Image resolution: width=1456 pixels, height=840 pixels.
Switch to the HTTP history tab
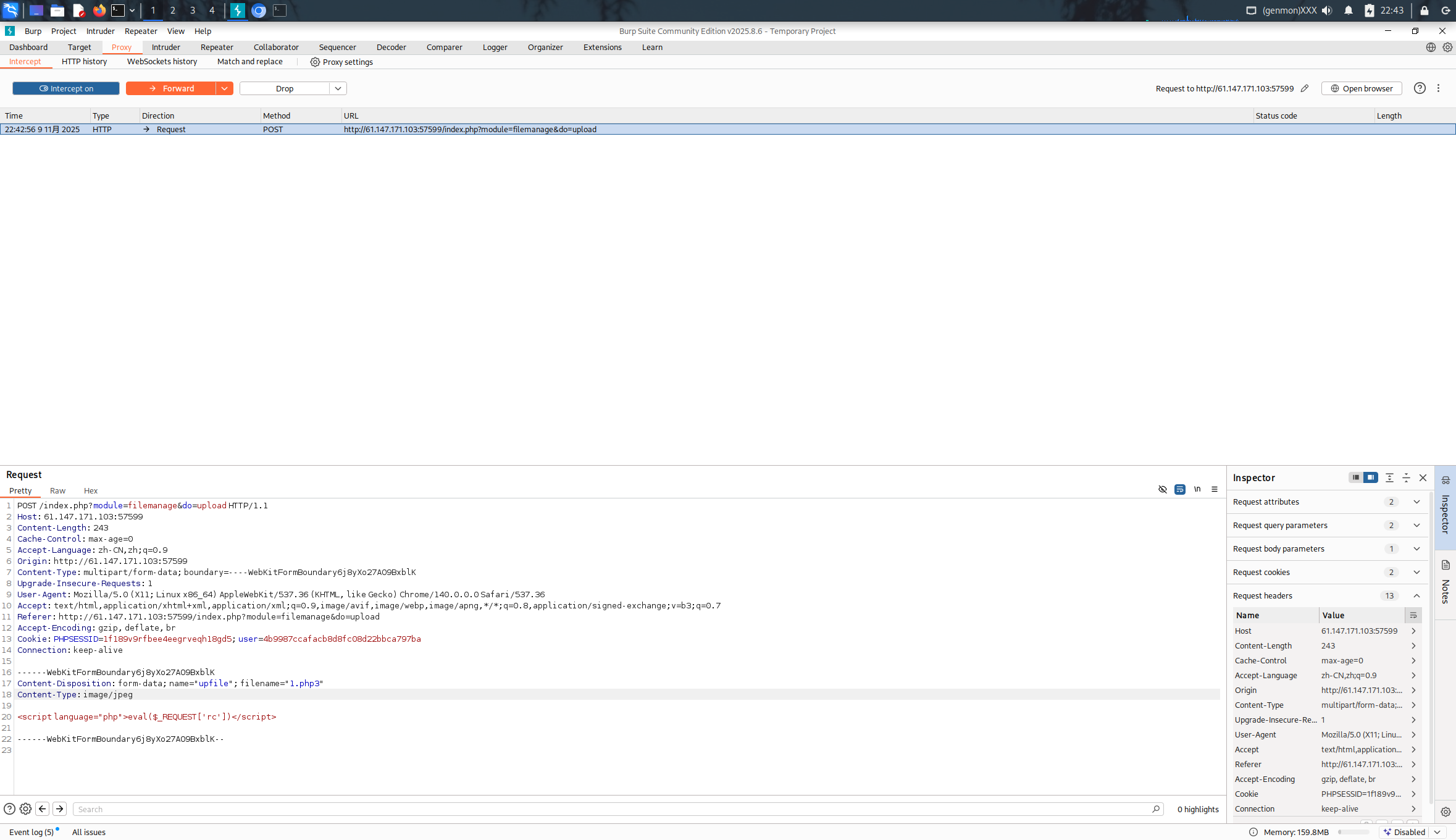click(84, 62)
